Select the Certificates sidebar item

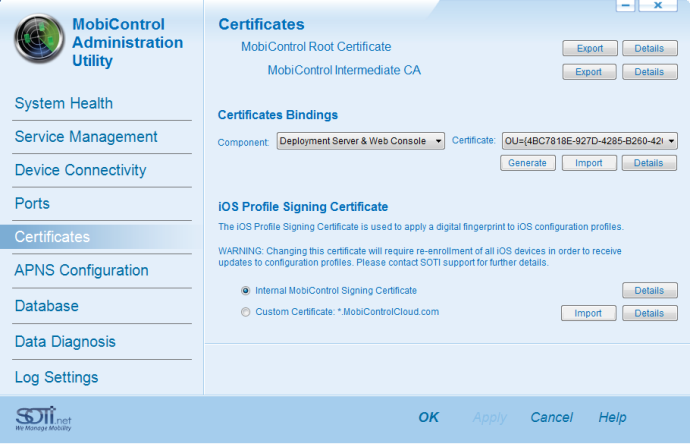coord(101,237)
